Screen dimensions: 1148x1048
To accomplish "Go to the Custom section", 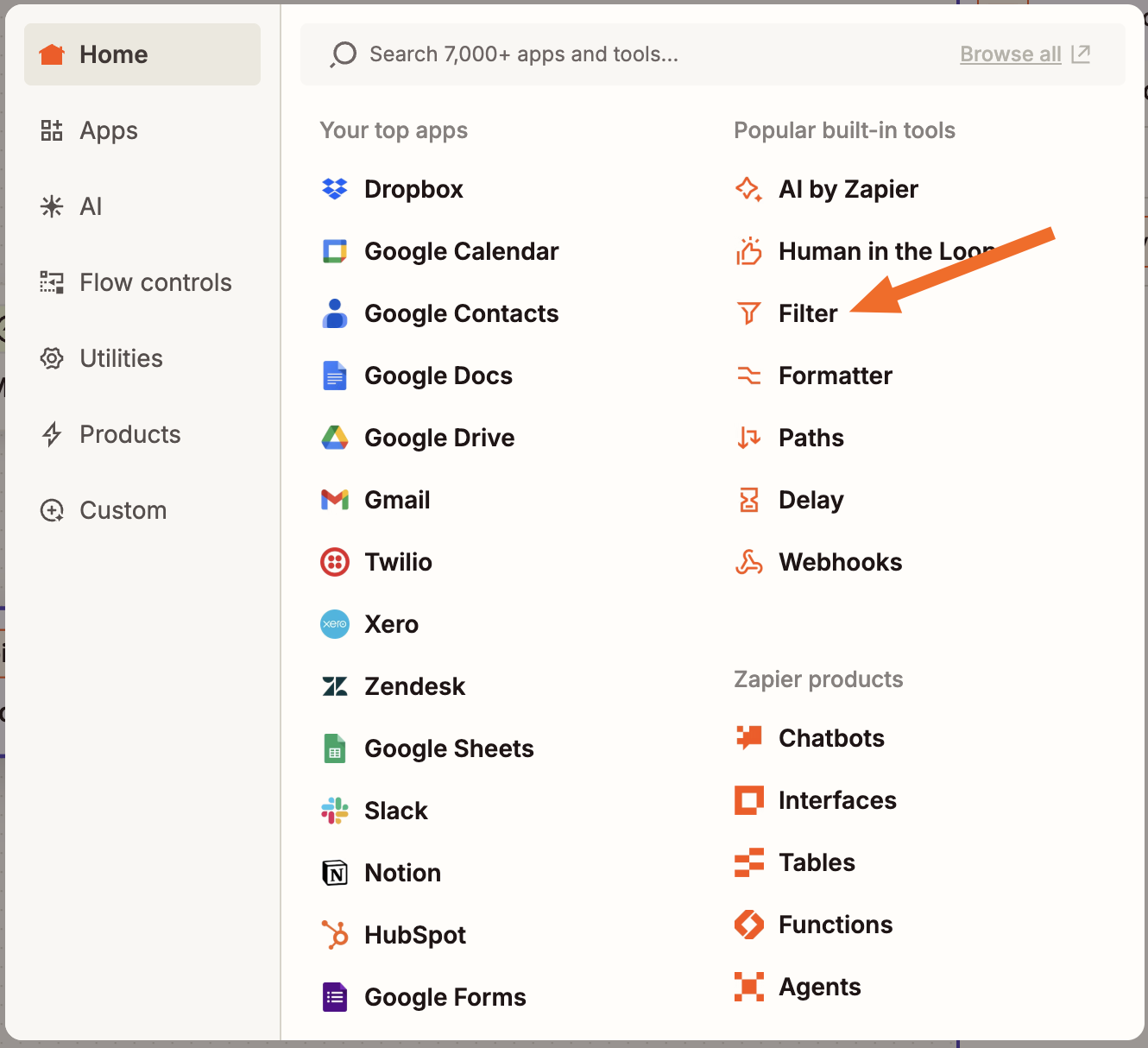I will [123, 509].
